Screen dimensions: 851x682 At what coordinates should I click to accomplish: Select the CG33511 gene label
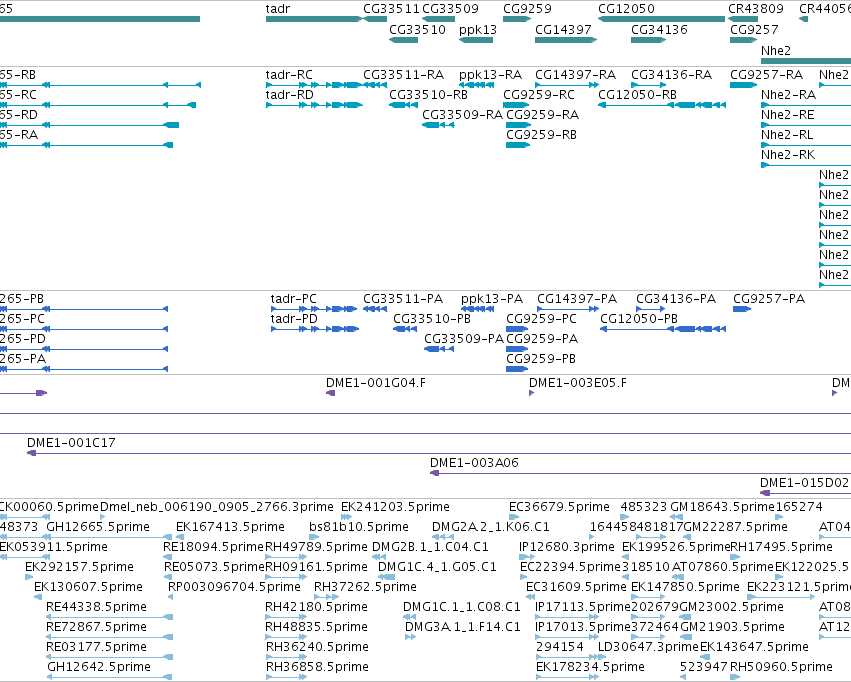click(391, 9)
